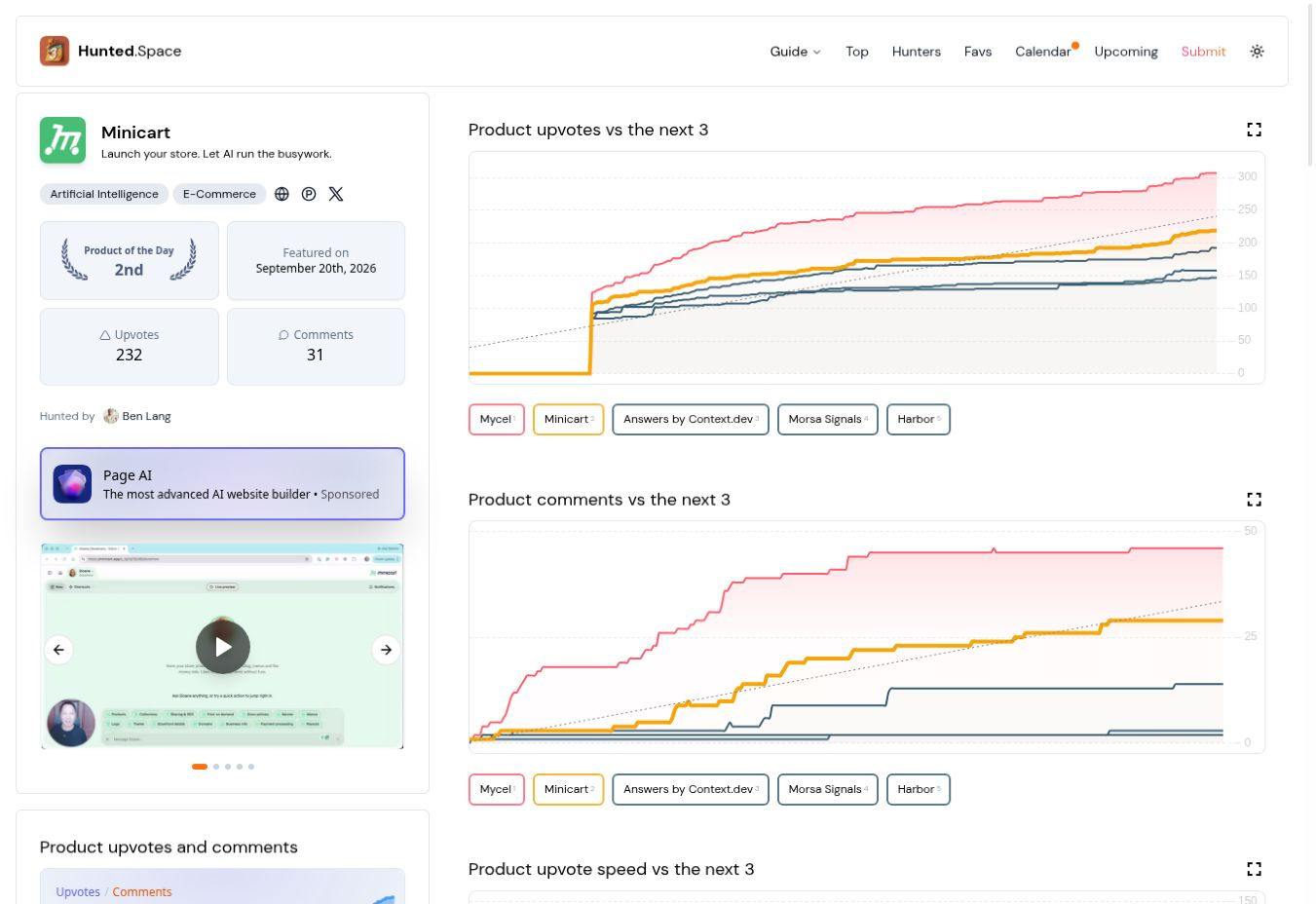Click the 'Product upvotes and comments' heading
The image size is (1316, 904).
point(169,847)
